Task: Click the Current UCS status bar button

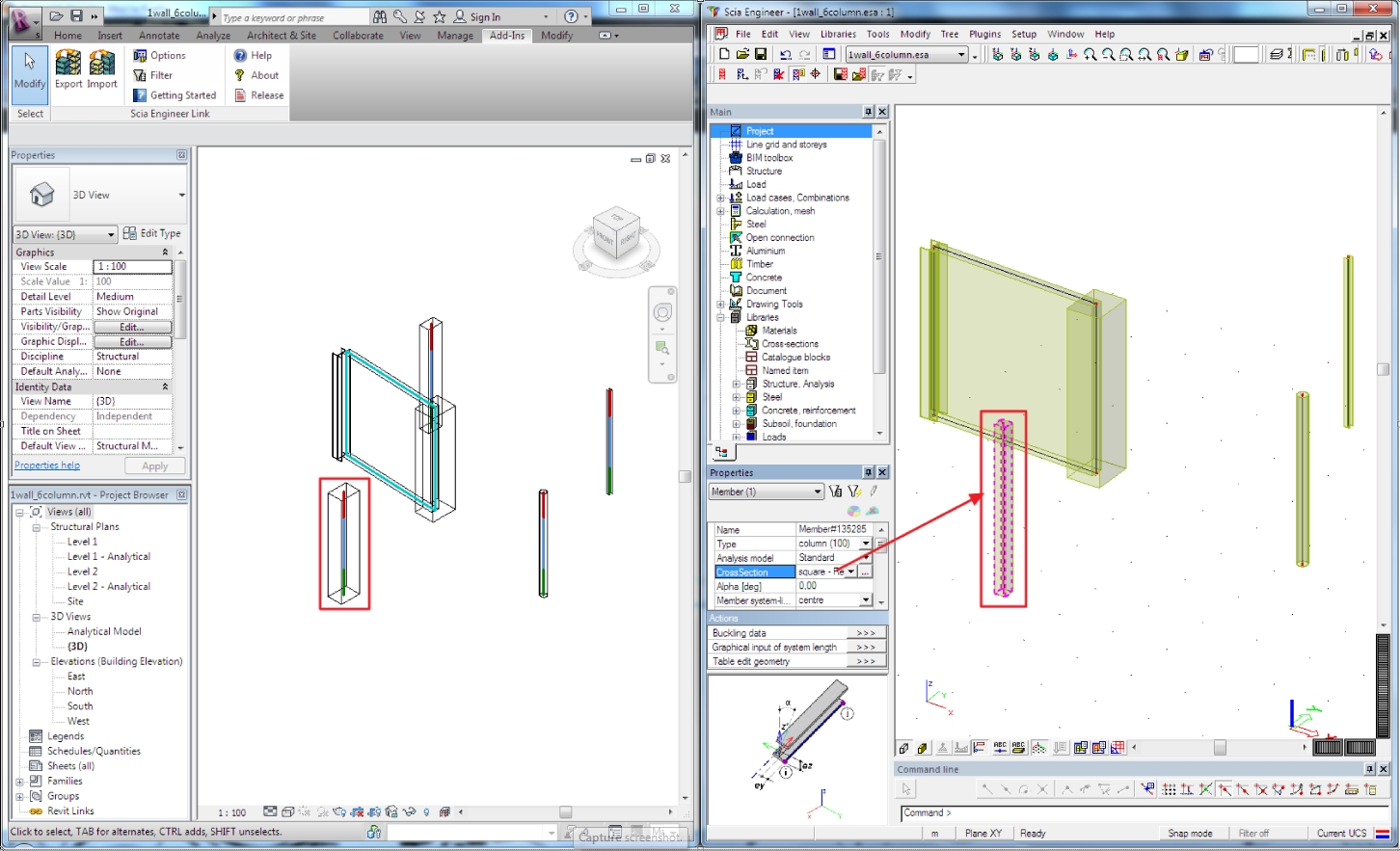Action: pos(1341,834)
